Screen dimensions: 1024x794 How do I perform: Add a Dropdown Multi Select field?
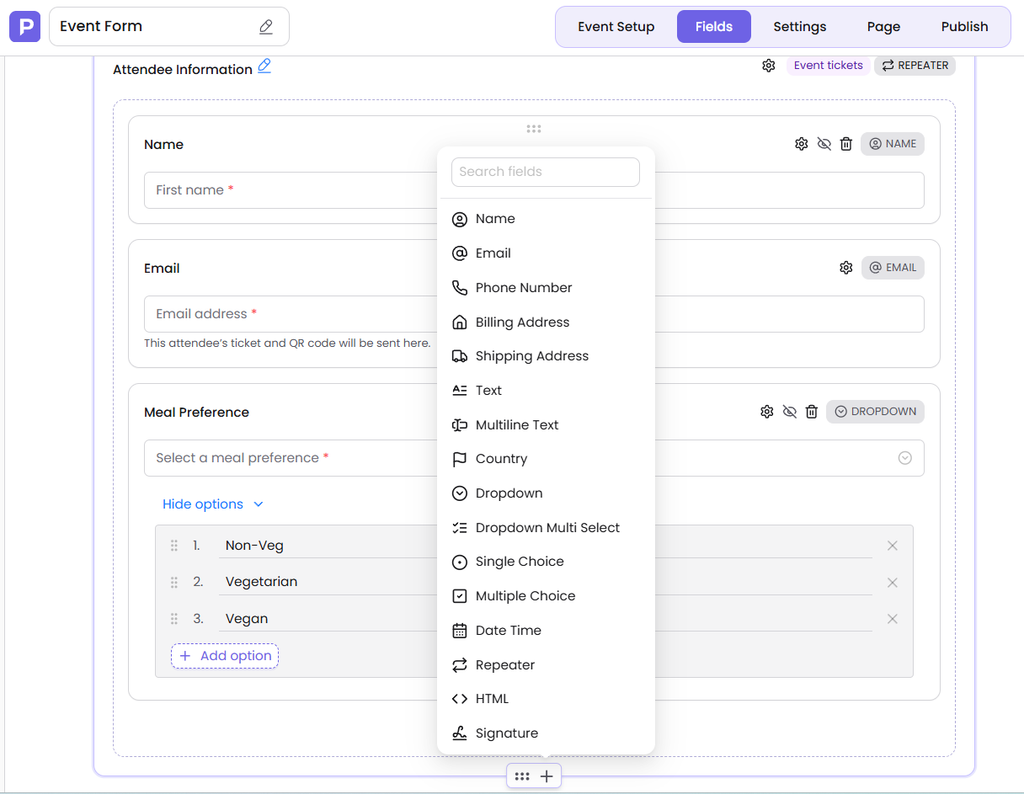[546, 528]
